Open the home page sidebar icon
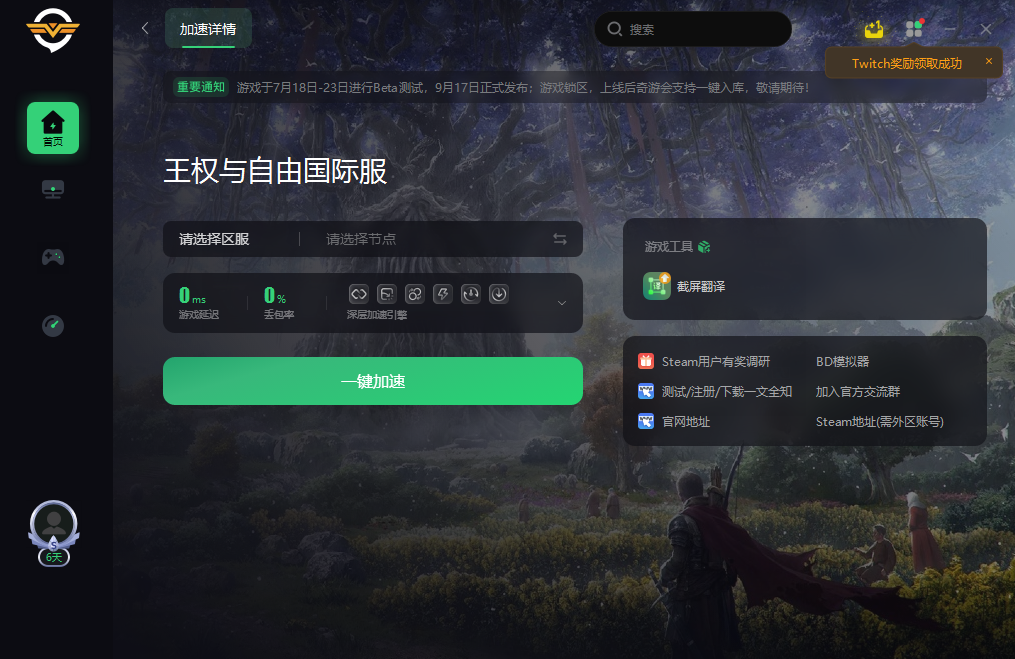Screen dimensions: 1015x659 [53, 128]
